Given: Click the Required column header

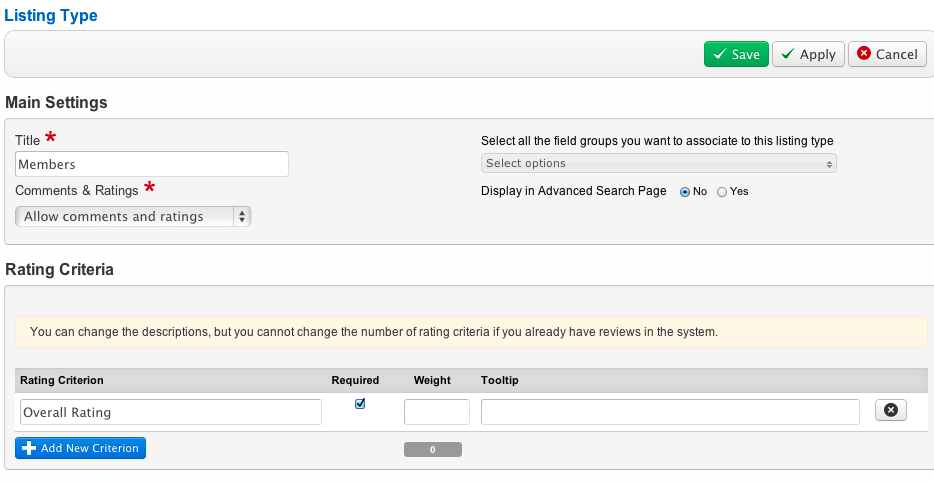Looking at the screenshot, I should [x=355, y=380].
